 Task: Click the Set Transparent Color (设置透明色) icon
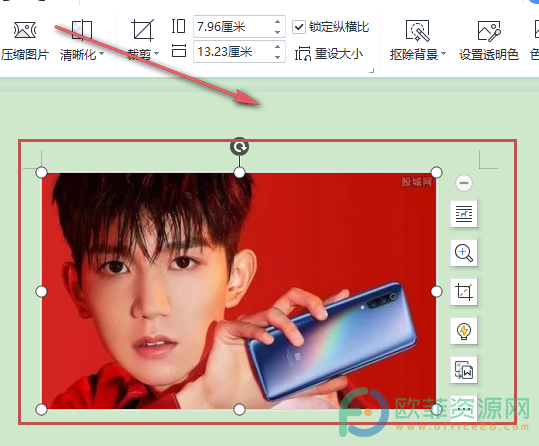(x=488, y=30)
